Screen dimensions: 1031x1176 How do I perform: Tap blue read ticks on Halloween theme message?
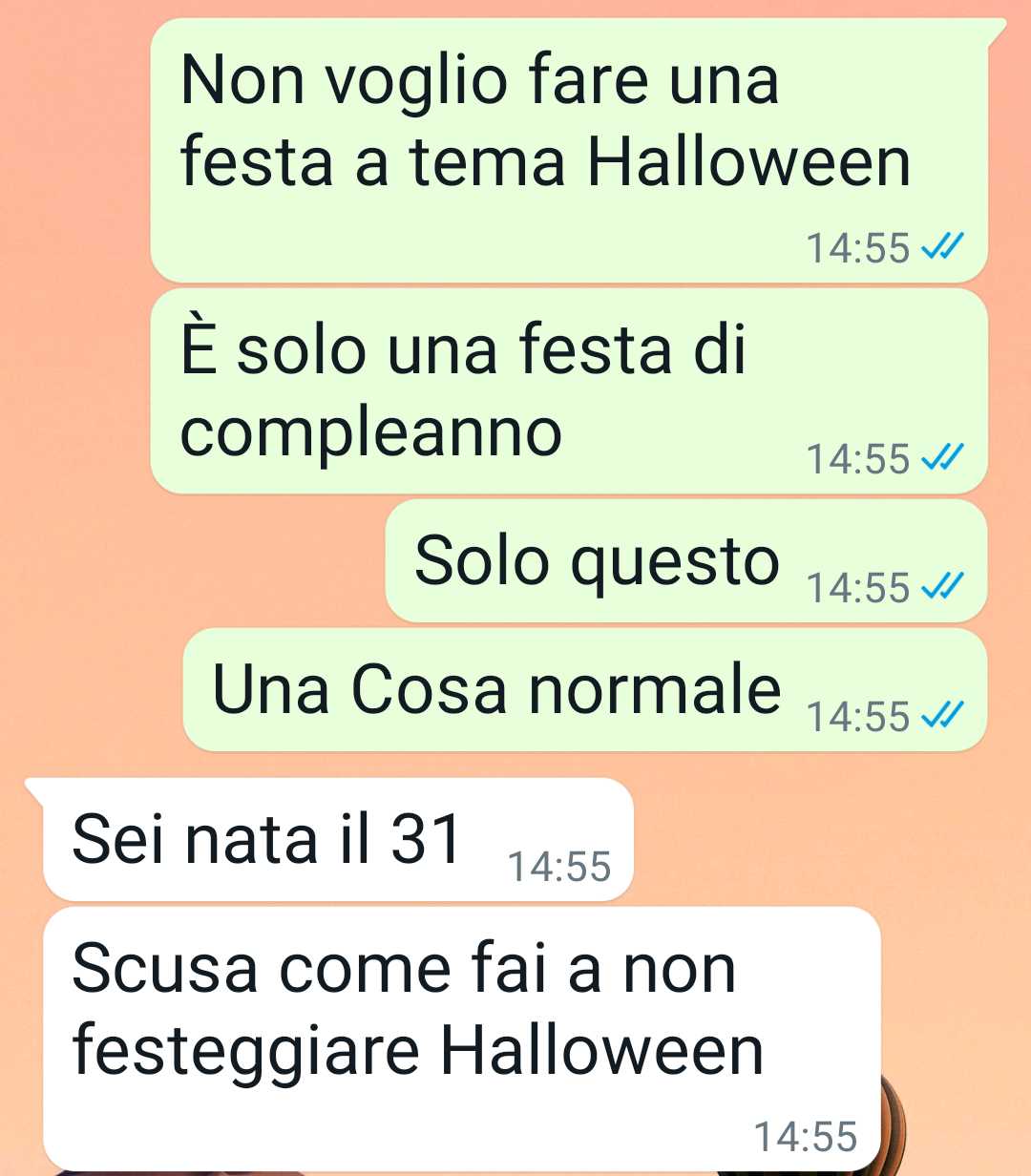tap(942, 248)
